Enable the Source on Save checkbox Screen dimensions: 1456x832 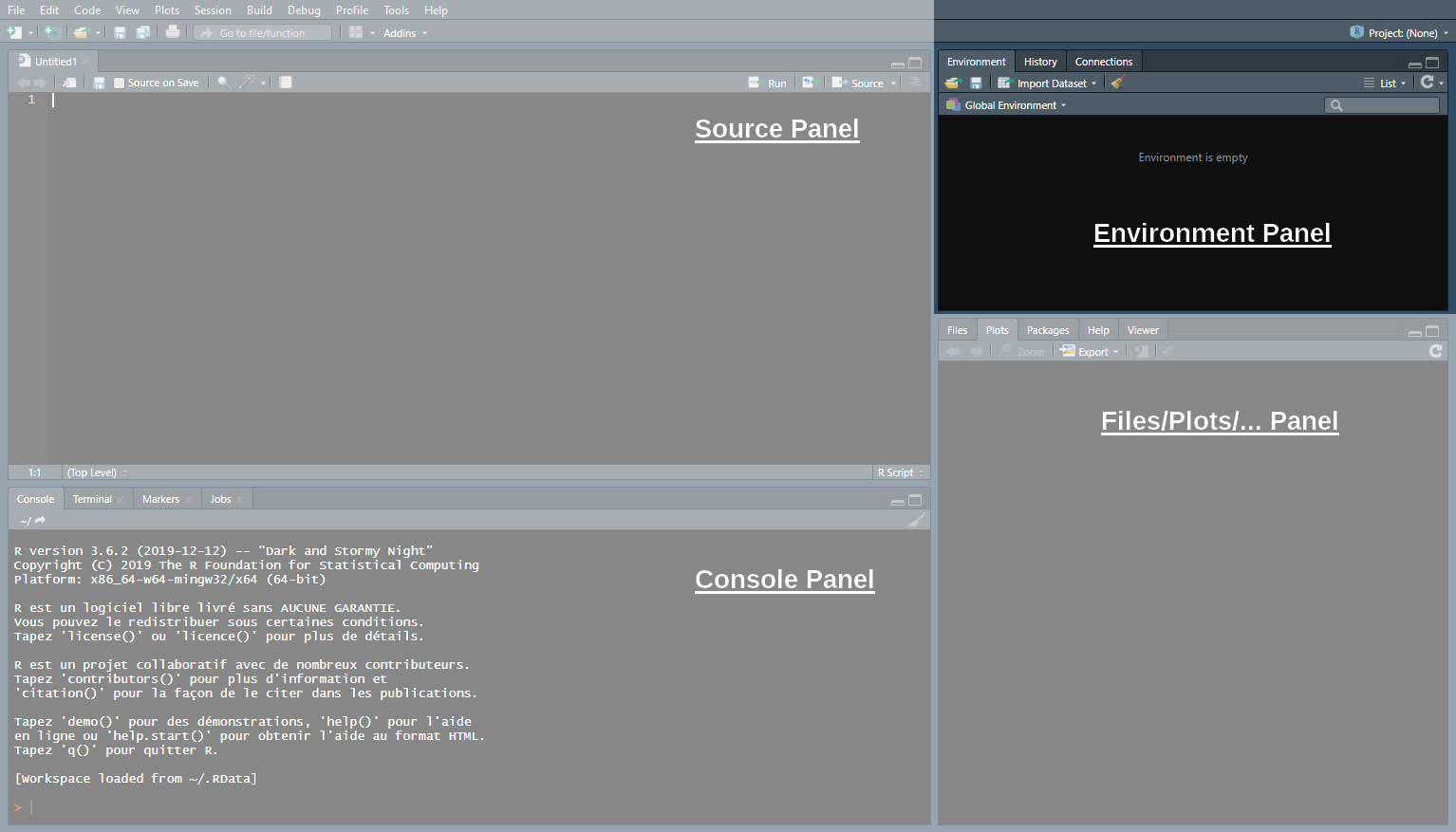(120, 83)
